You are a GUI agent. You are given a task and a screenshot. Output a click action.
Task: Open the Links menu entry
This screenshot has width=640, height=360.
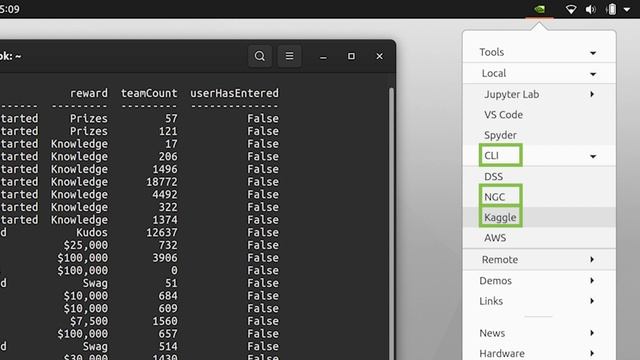(x=539, y=301)
